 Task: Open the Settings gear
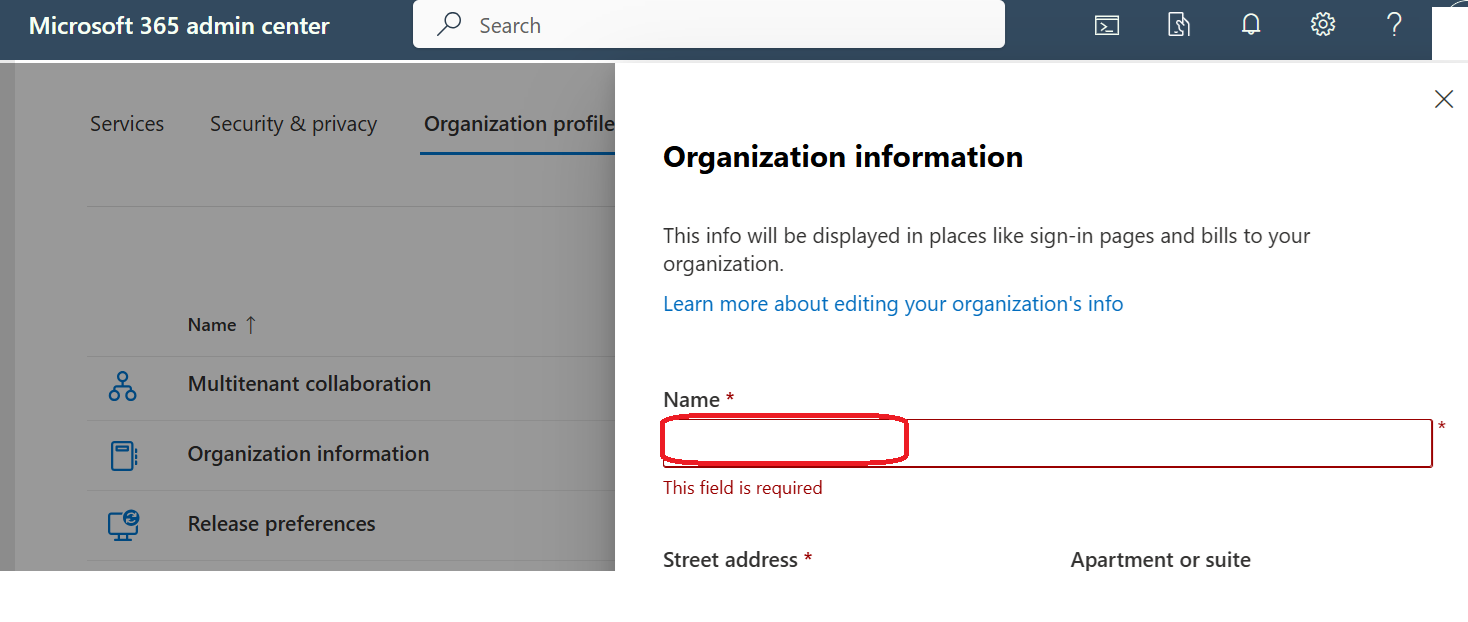coord(1322,24)
